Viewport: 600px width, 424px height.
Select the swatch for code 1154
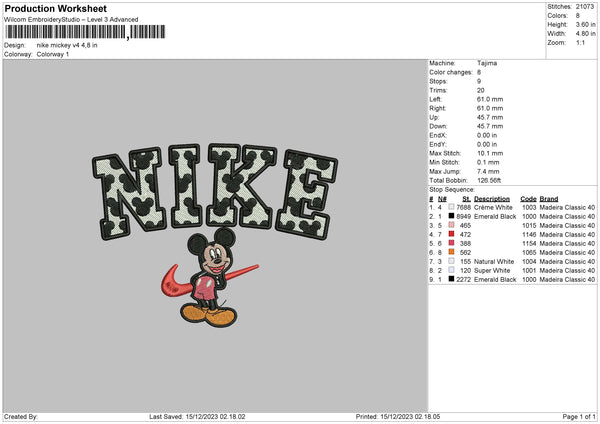click(x=451, y=243)
